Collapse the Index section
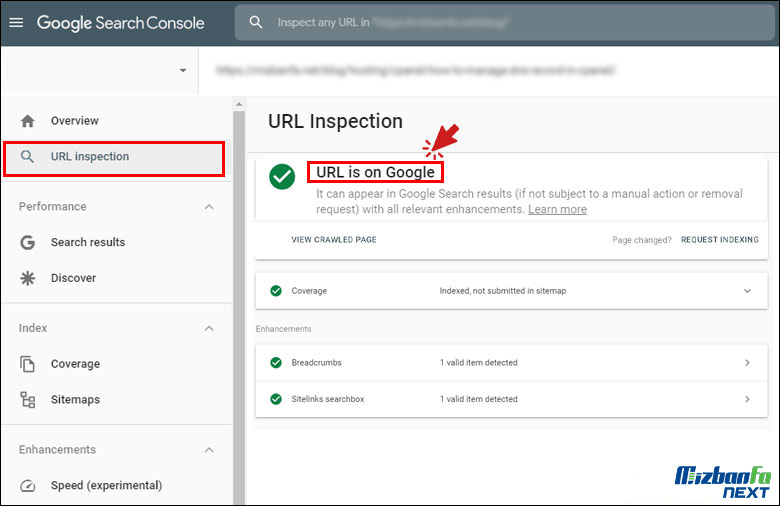This screenshot has width=780, height=506. click(209, 328)
